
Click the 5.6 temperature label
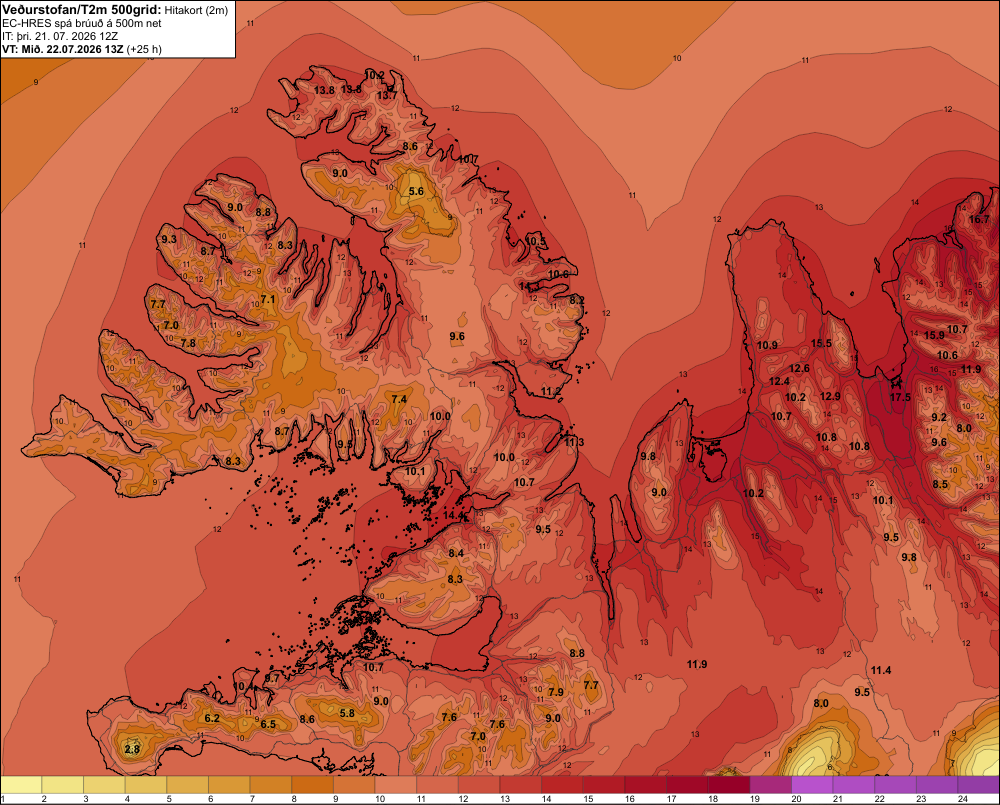coord(416,191)
